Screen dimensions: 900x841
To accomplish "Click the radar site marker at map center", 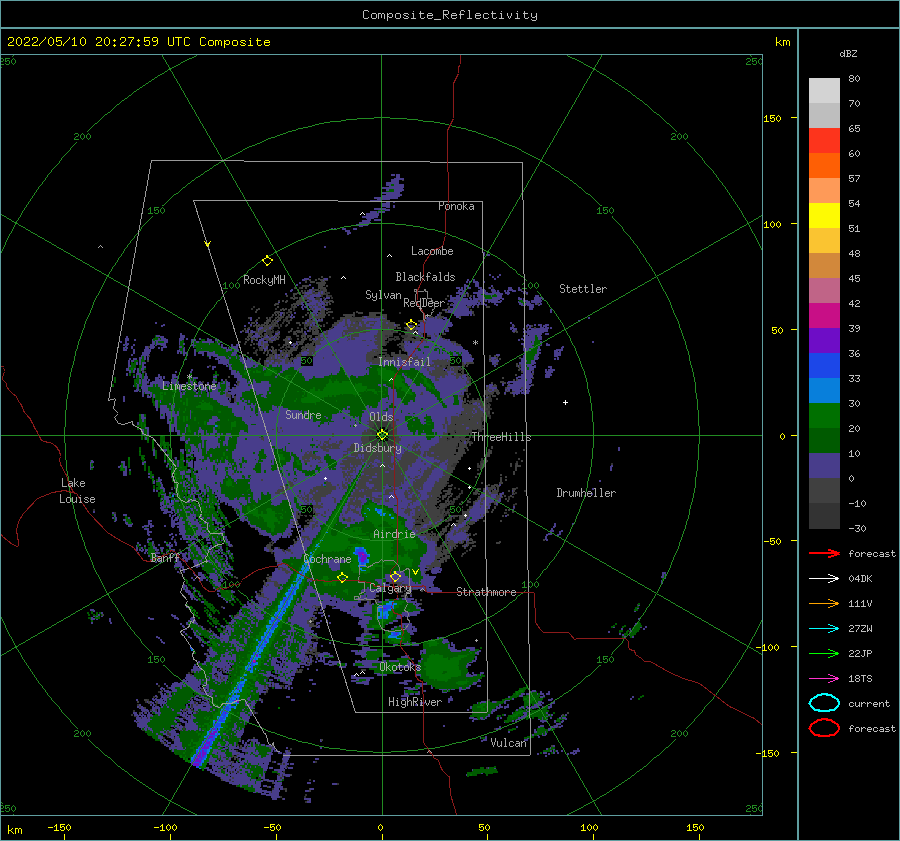I will (x=382, y=435).
